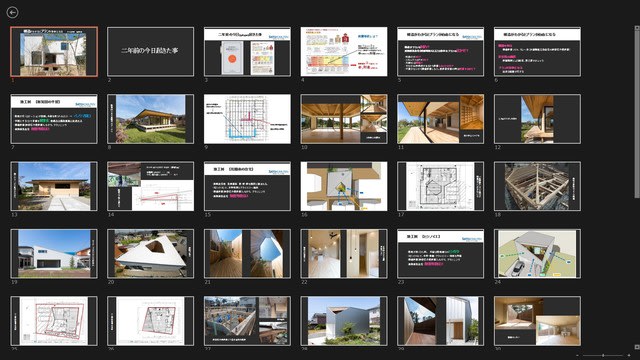Image resolution: width=640 pixels, height=360 pixels.
Task: Select slide 9 structural grid plan
Action: click(247, 119)
